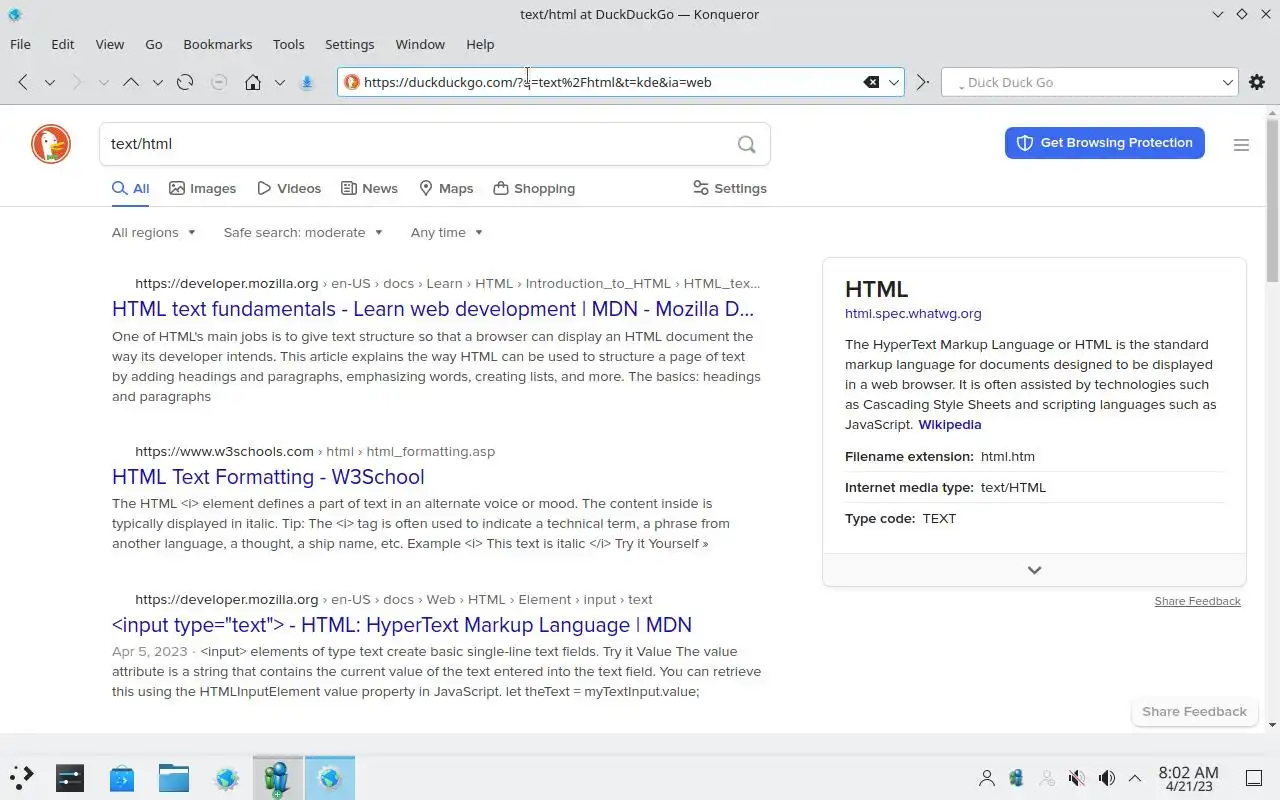Expand the search bar suggestions dropdown
1280x800 pixels.
pyautogui.click(x=1228, y=82)
